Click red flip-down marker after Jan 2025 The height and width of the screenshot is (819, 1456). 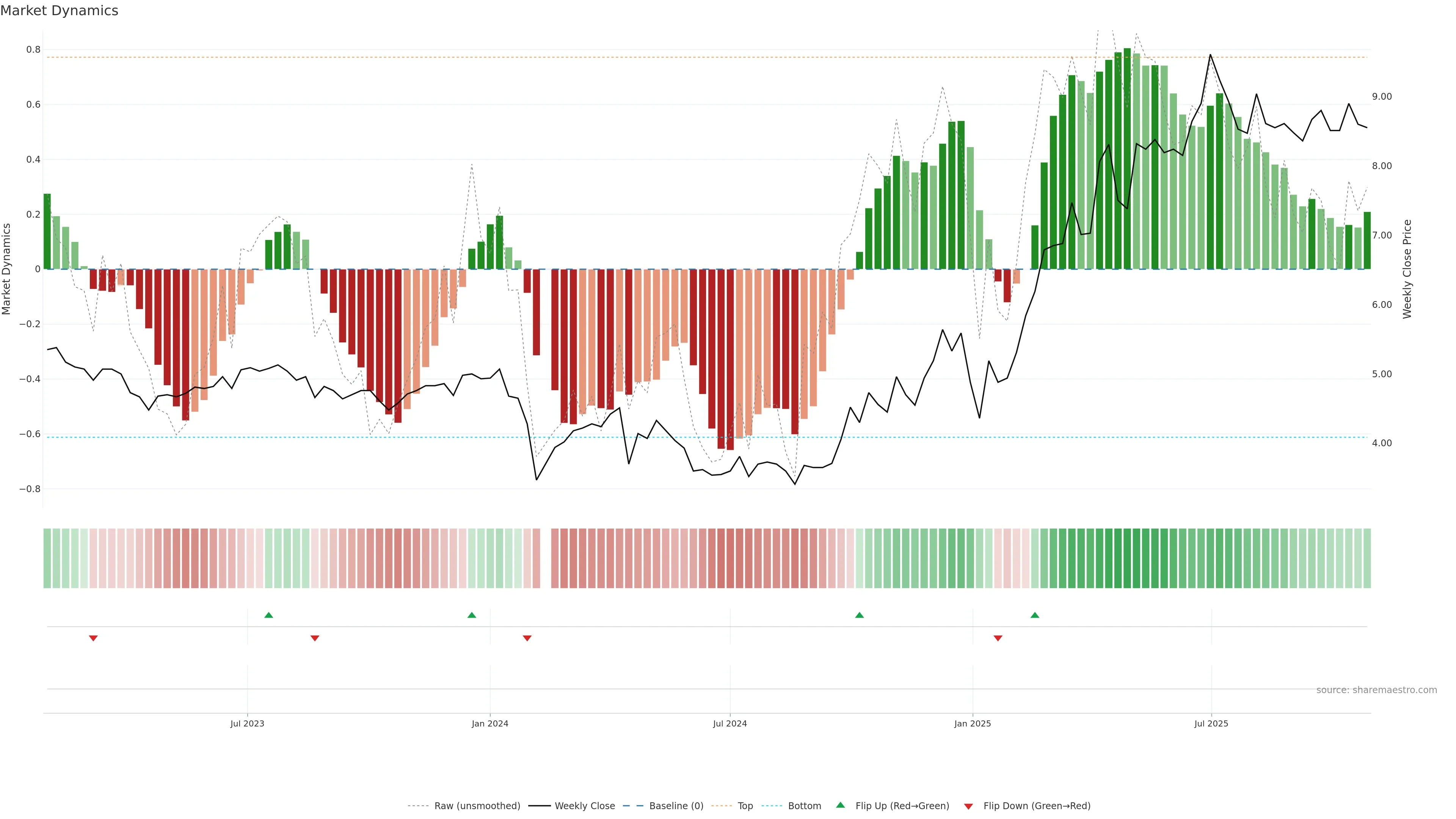pos(998,638)
